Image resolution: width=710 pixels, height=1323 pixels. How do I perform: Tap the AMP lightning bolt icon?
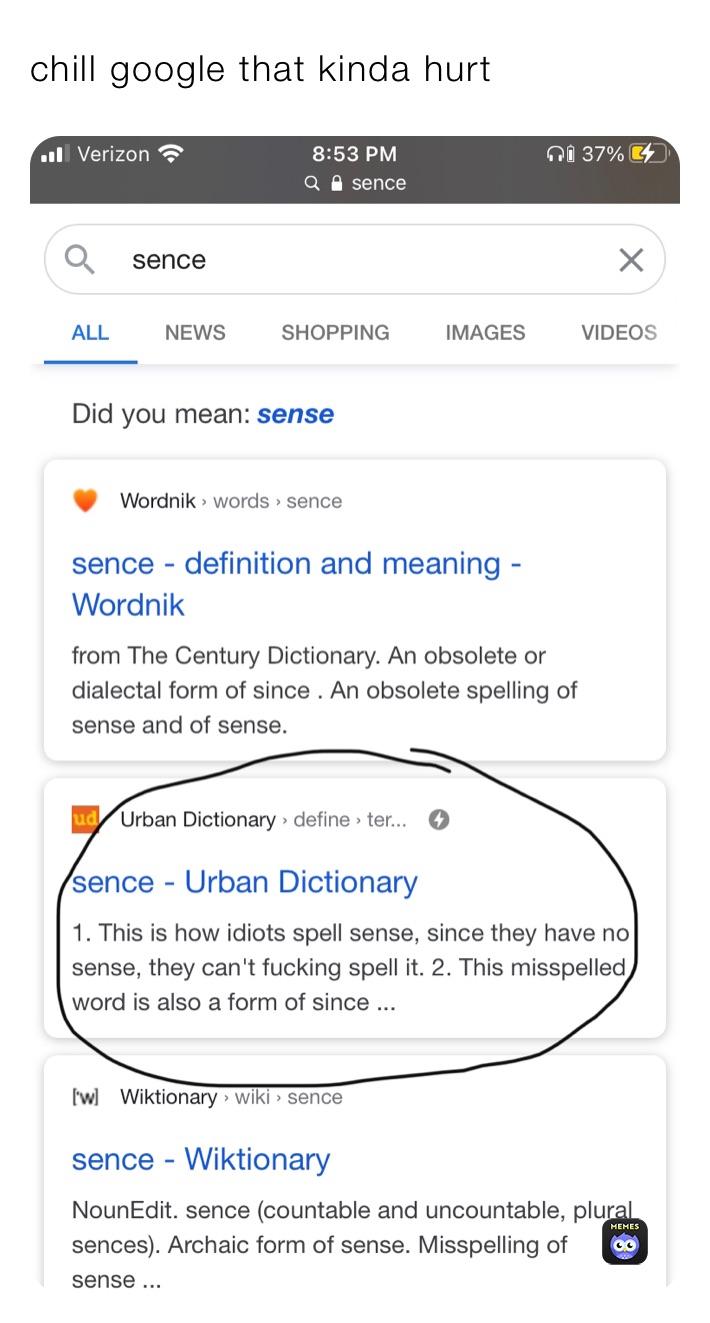[438, 820]
